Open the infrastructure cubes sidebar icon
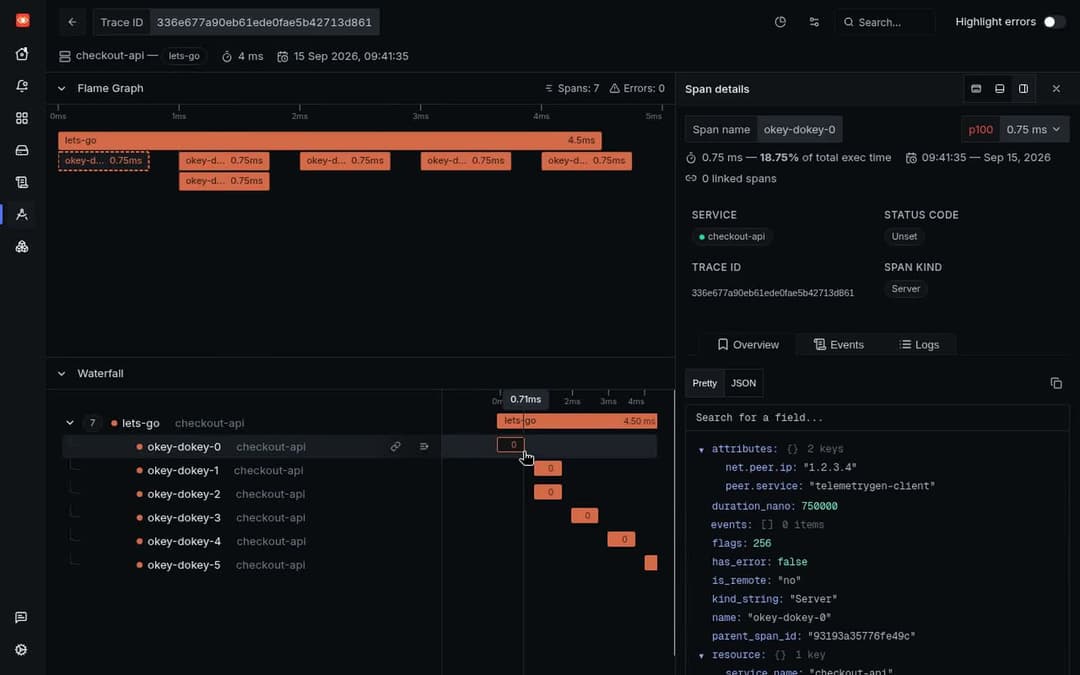 click(22, 247)
